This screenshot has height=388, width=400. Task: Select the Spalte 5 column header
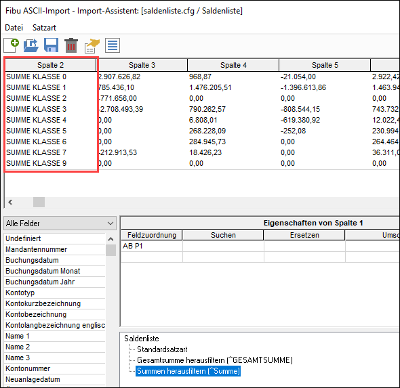[325, 65]
